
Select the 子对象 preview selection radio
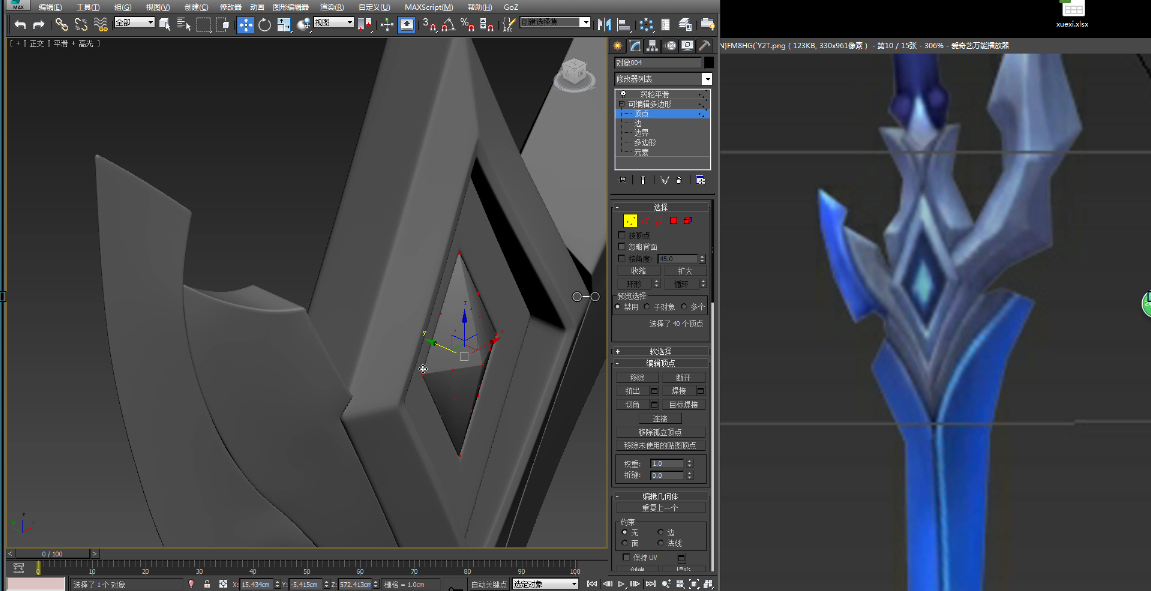click(647, 307)
